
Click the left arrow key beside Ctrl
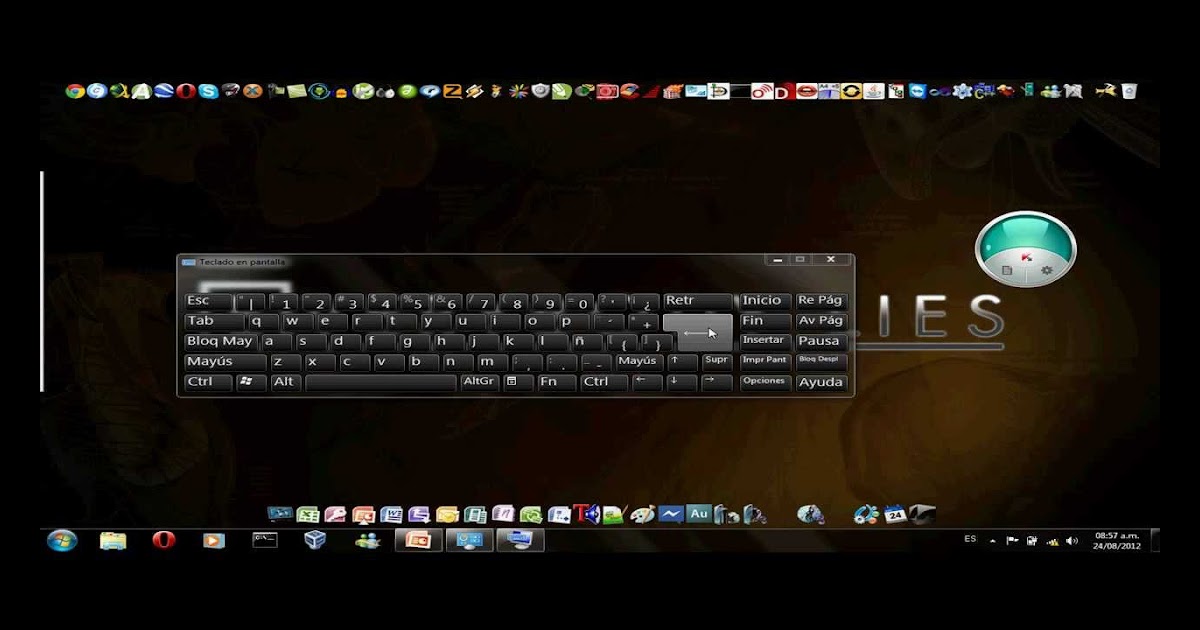(x=647, y=382)
